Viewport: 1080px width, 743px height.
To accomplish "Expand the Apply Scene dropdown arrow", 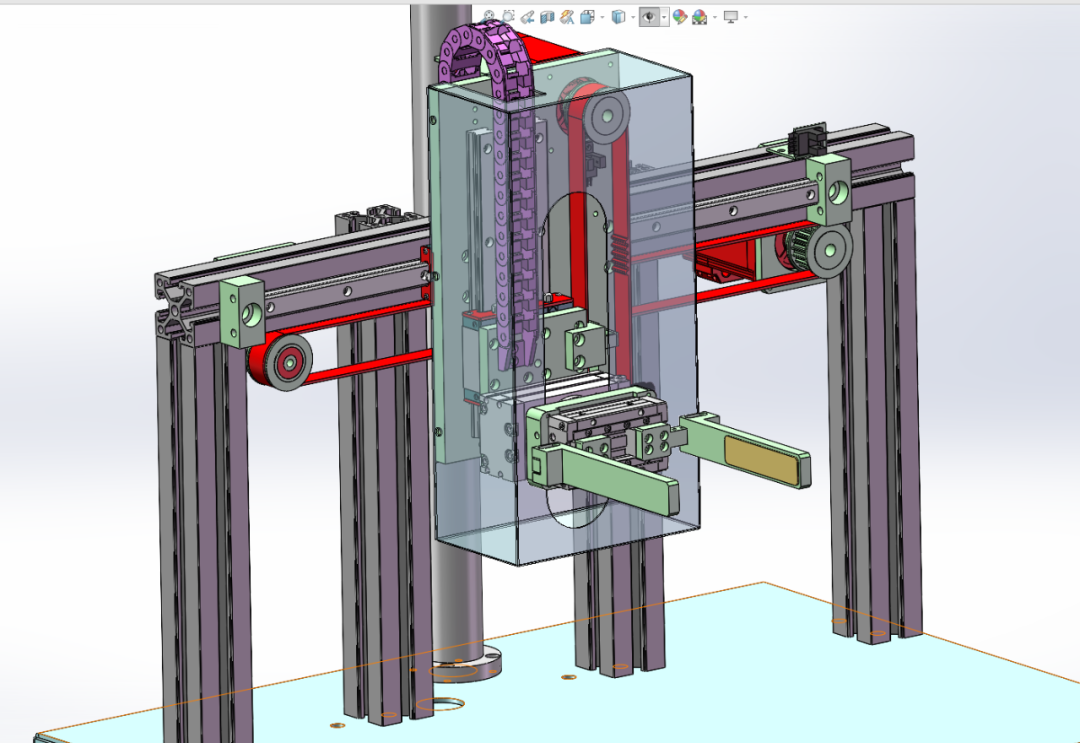I will coord(715,17).
